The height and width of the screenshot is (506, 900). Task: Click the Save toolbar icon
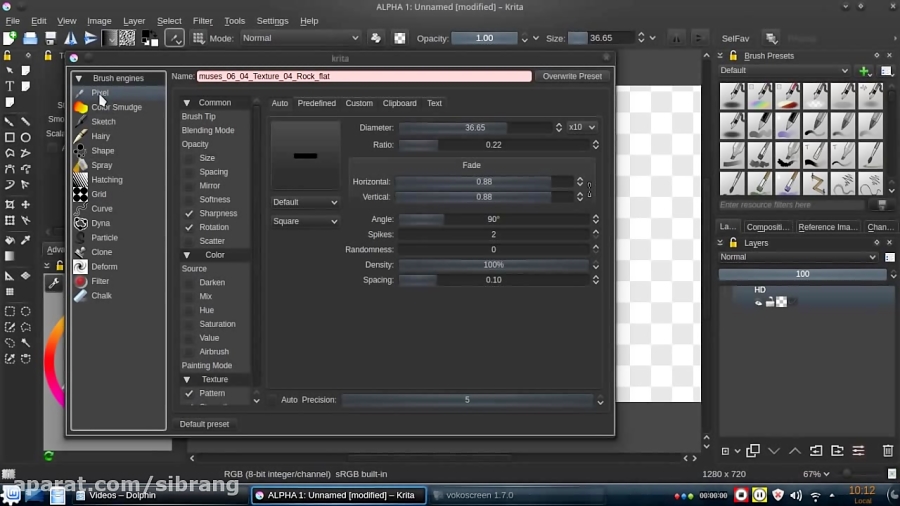pyautogui.click(x=51, y=38)
